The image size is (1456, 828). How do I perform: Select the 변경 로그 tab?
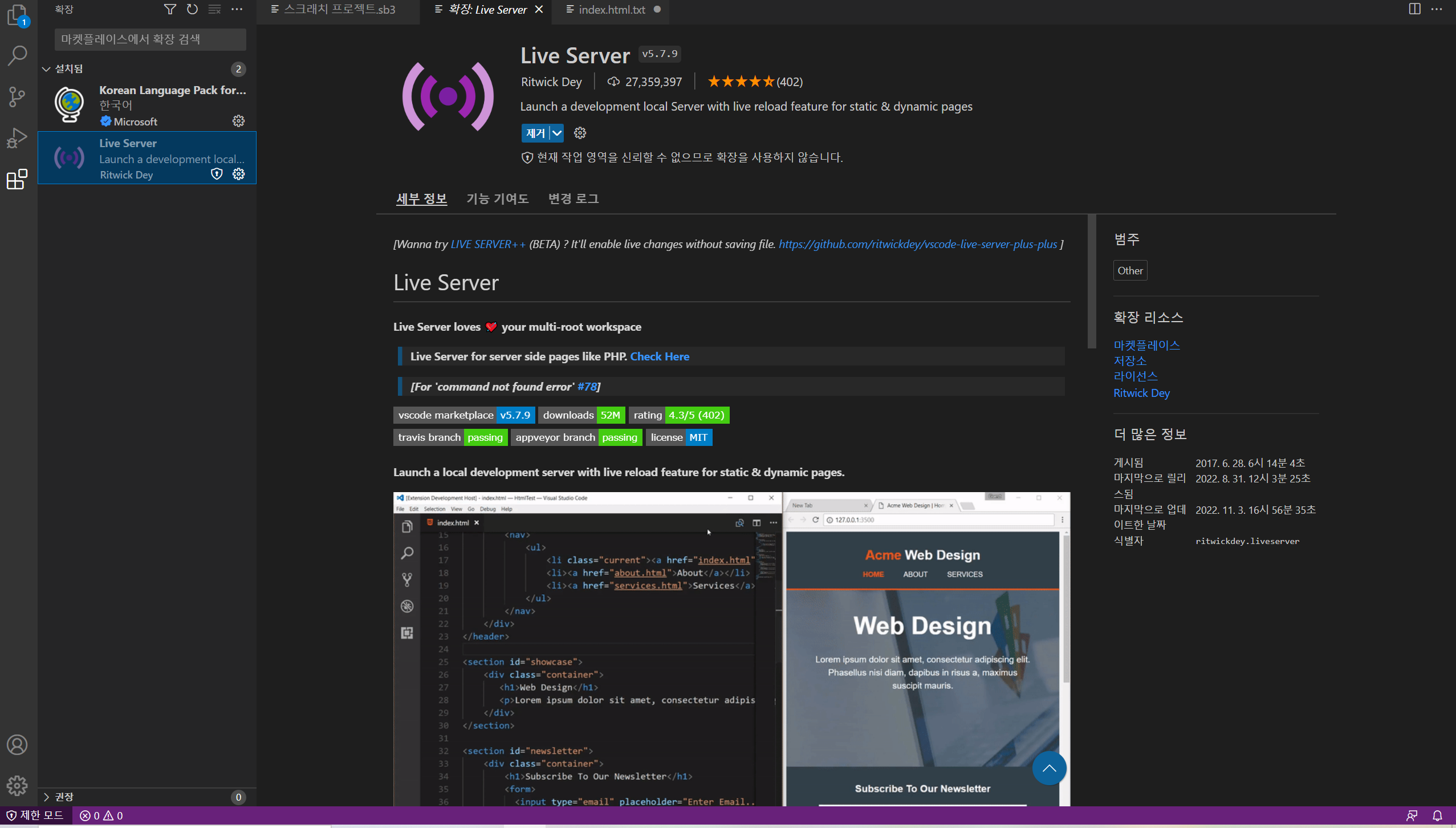[x=573, y=198]
